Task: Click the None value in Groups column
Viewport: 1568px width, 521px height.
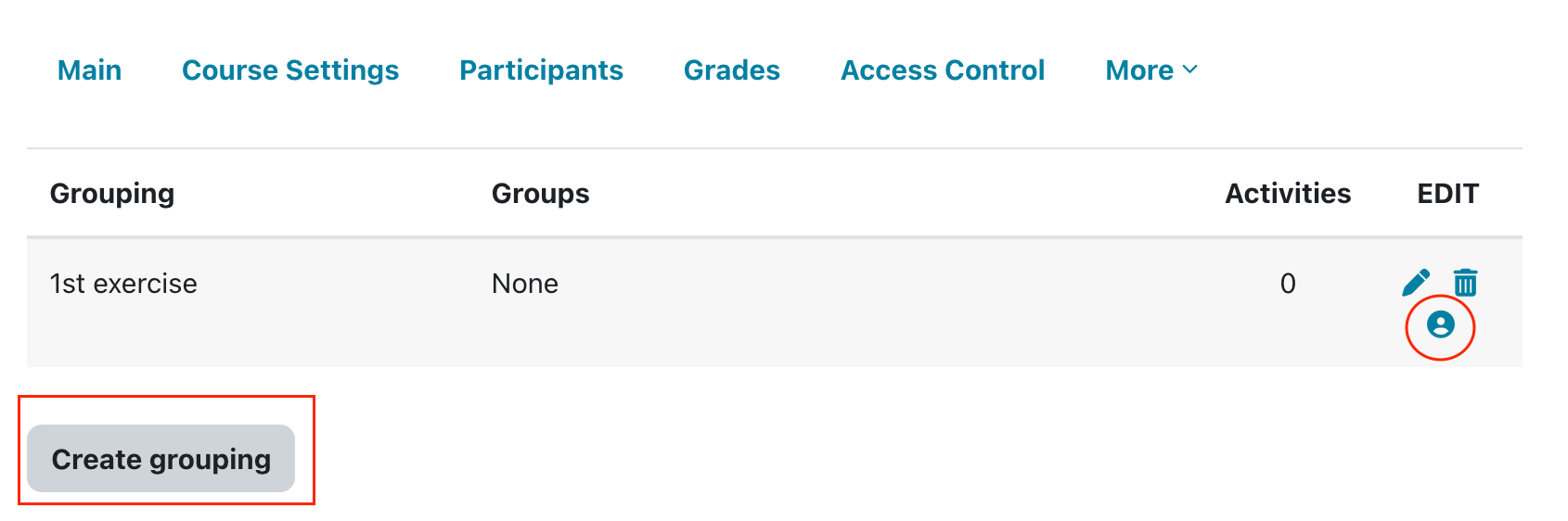Action: pos(524,284)
